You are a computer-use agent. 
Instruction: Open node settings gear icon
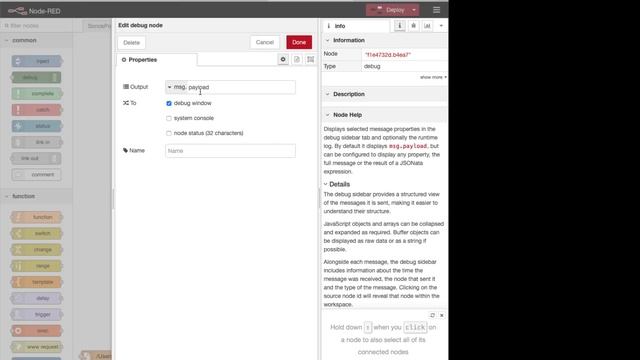283,60
